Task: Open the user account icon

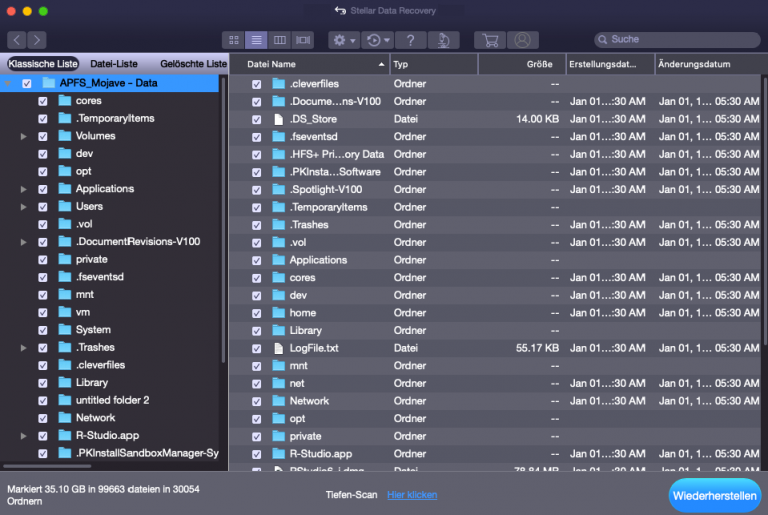Action: (523, 40)
